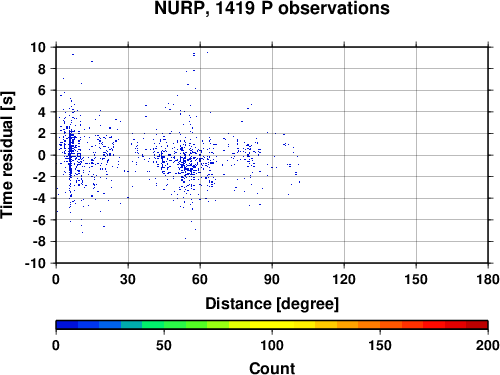The height and width of the screenshot is (375, 500).
Task: Click the x-axis tick label 180
Action: click(488, 279)
